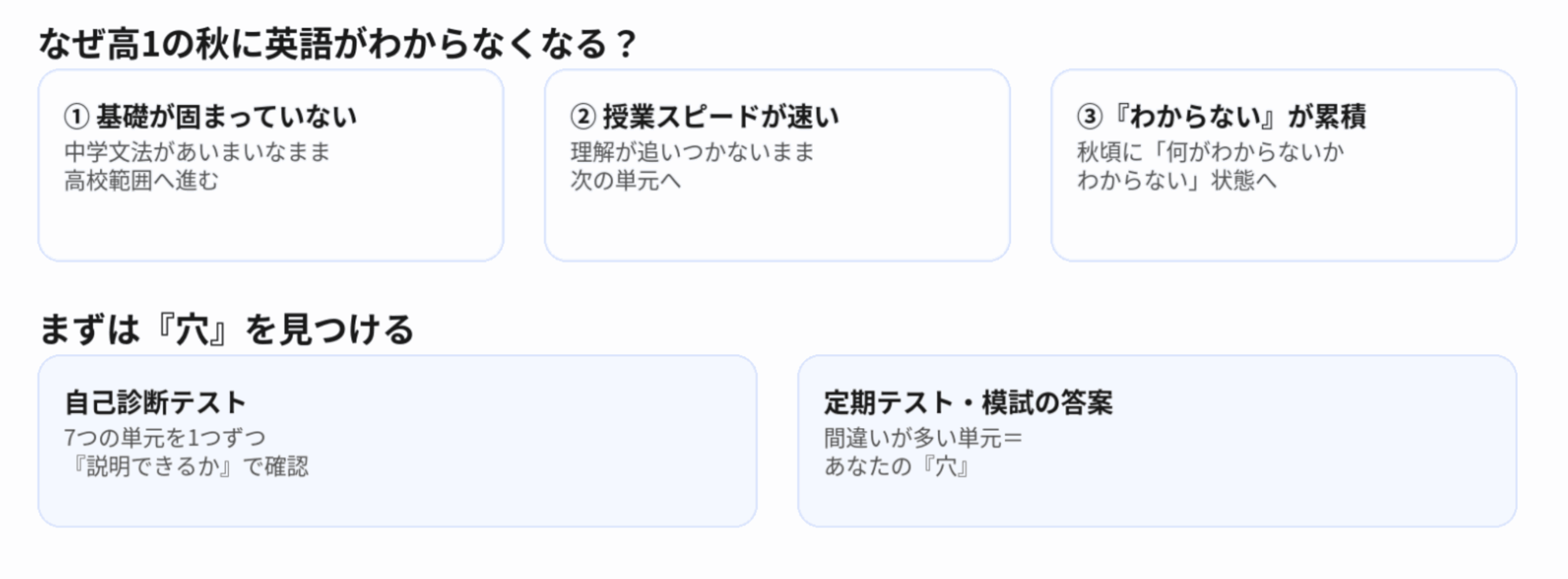
Task: Click the circled number ② icon
Action: (x=583, y=116)
